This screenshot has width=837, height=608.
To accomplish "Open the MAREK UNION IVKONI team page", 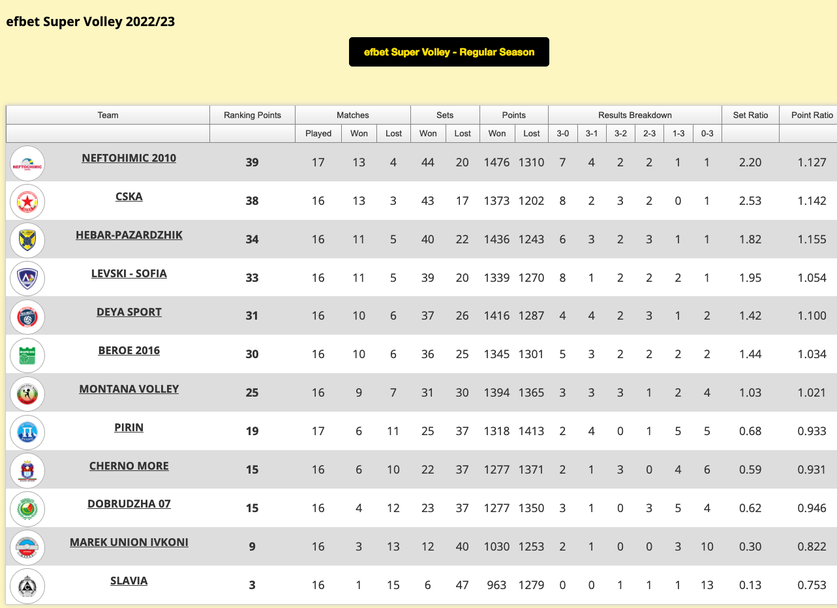I will pos(129,543).
